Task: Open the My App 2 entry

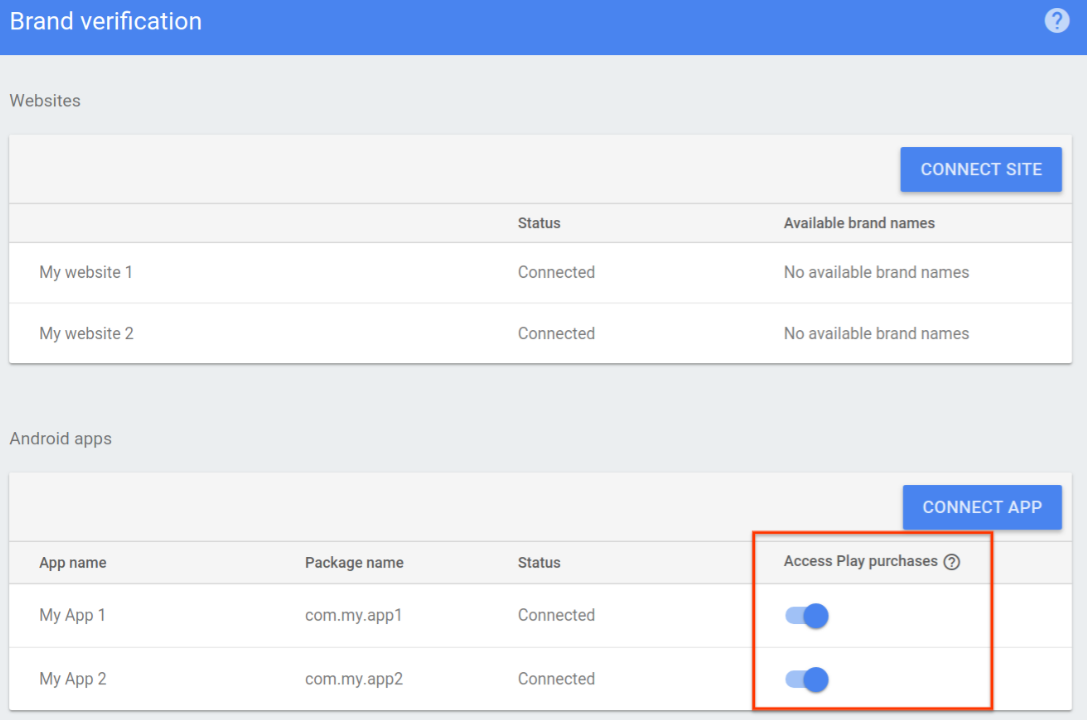Action: [x=72, y=679]
